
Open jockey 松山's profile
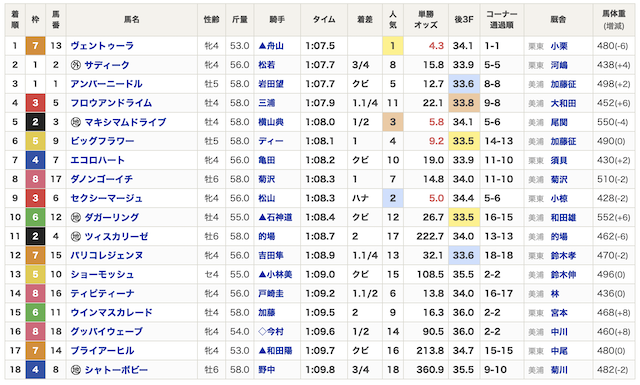click(x=267, y=198)
